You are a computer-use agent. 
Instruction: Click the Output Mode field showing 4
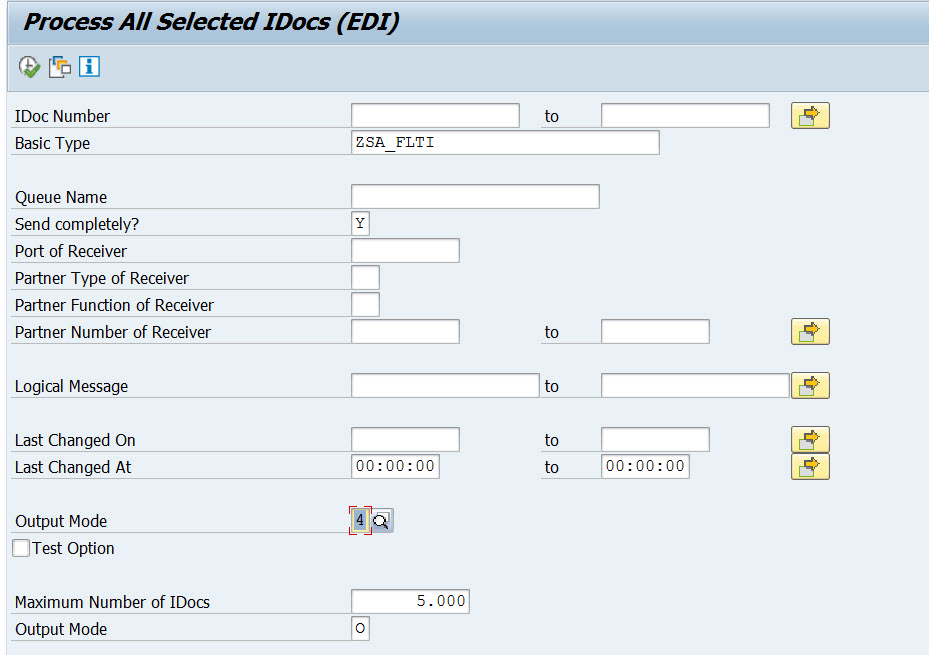click(x=359, y=520)
